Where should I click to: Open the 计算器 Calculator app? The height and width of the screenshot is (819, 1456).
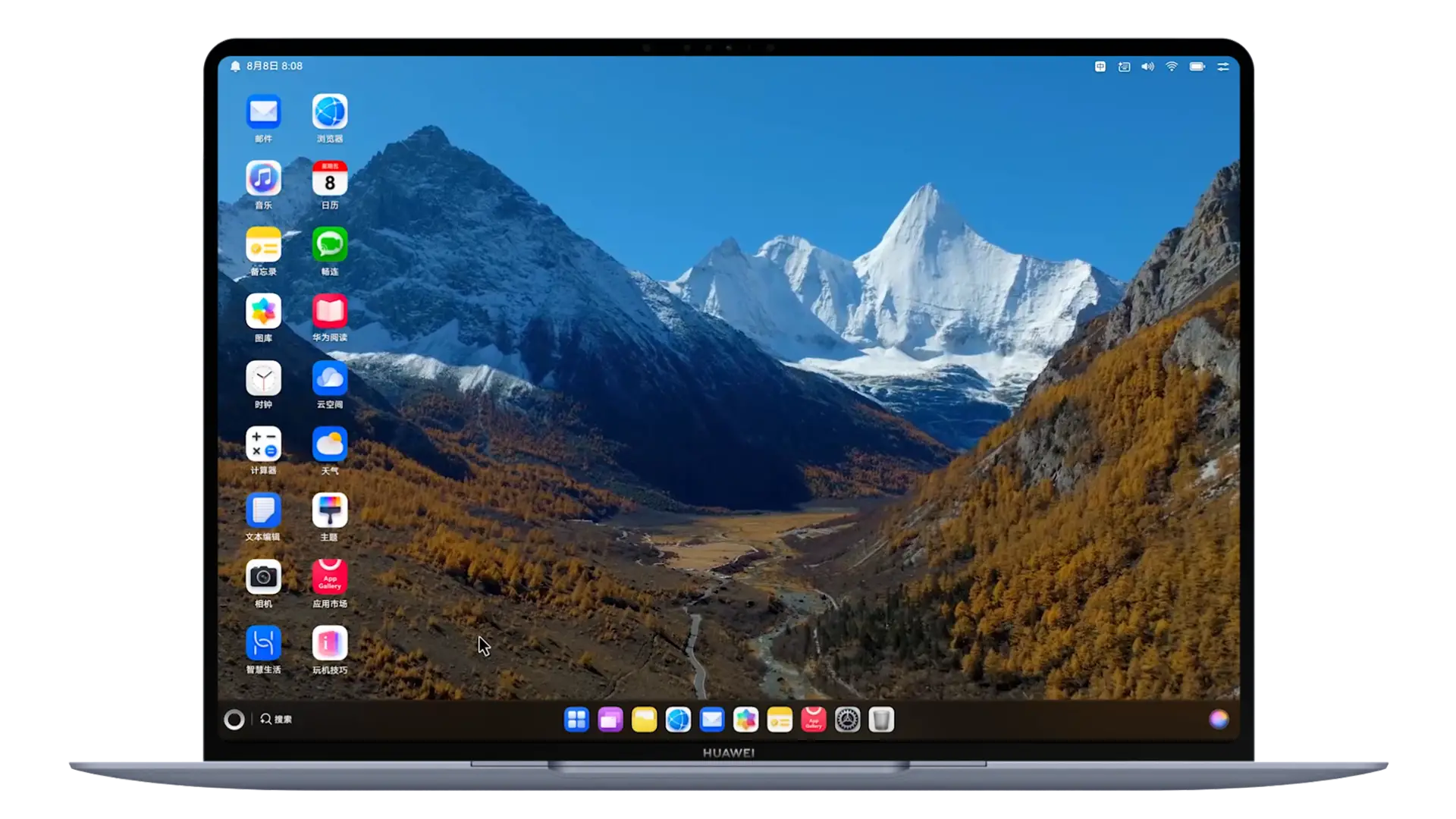(263, 444)
